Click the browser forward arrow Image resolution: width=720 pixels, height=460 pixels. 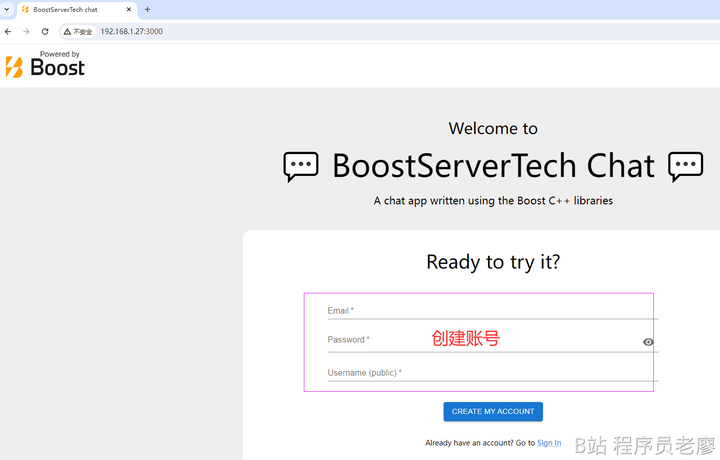point(26,32)
